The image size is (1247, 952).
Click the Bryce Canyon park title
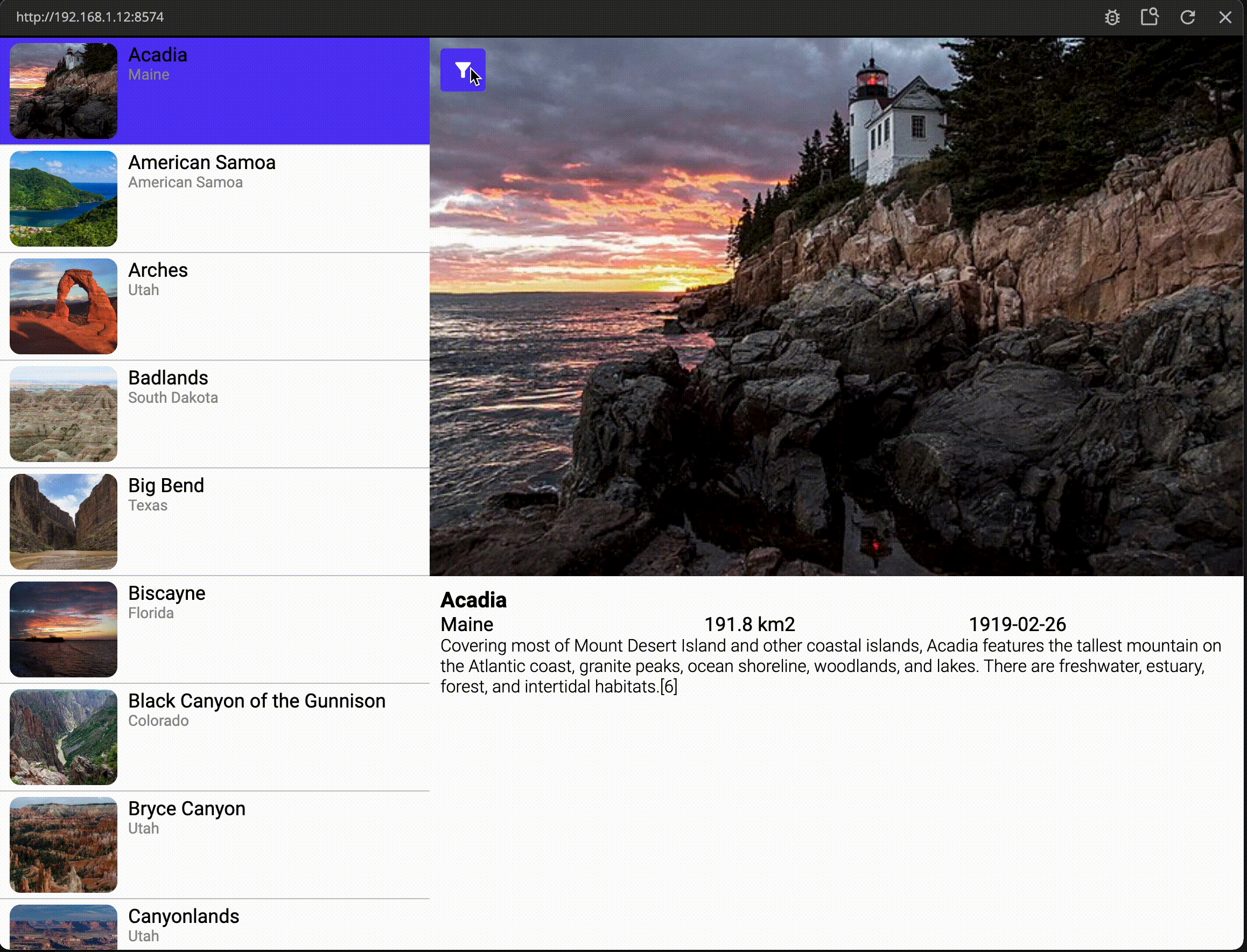187,809
